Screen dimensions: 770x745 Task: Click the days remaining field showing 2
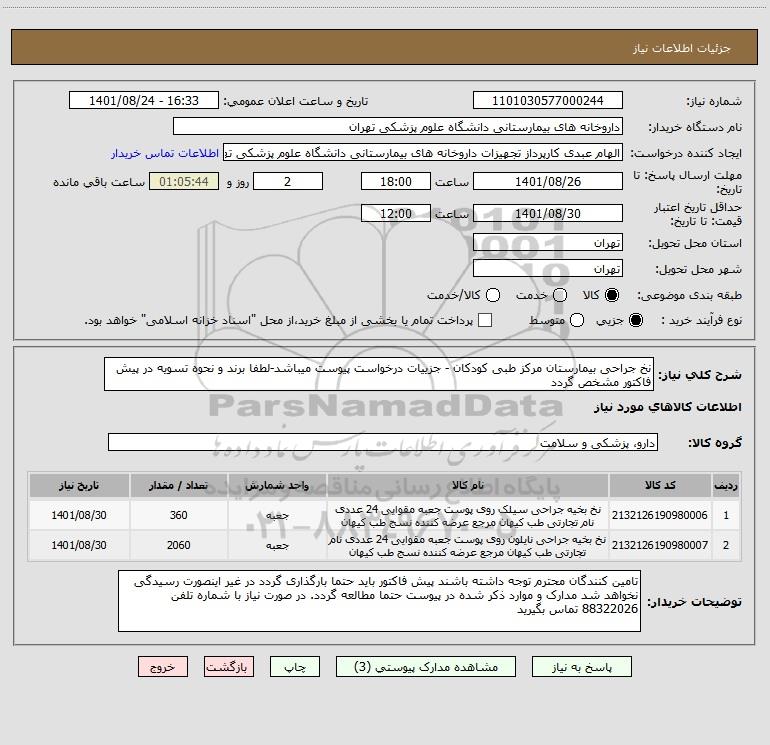click(288, 181)
